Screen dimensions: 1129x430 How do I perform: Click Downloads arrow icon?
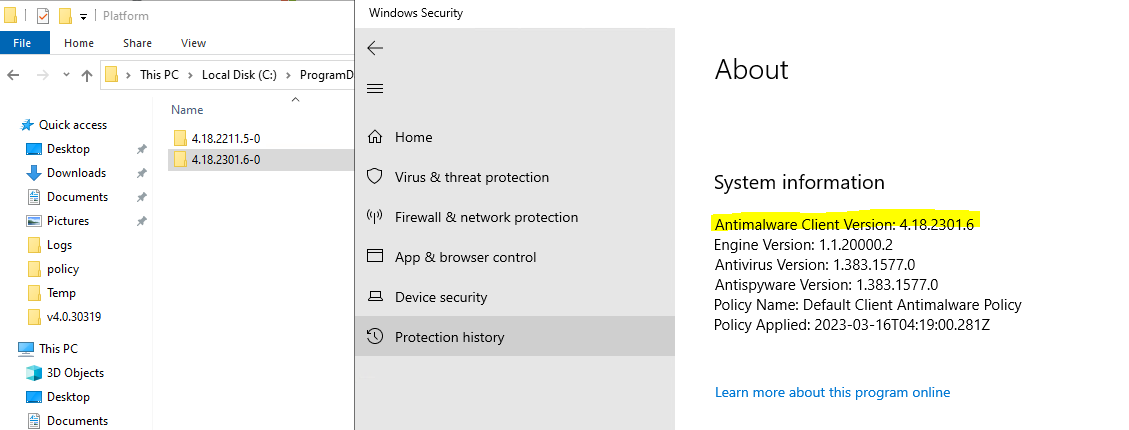[34, 173]
